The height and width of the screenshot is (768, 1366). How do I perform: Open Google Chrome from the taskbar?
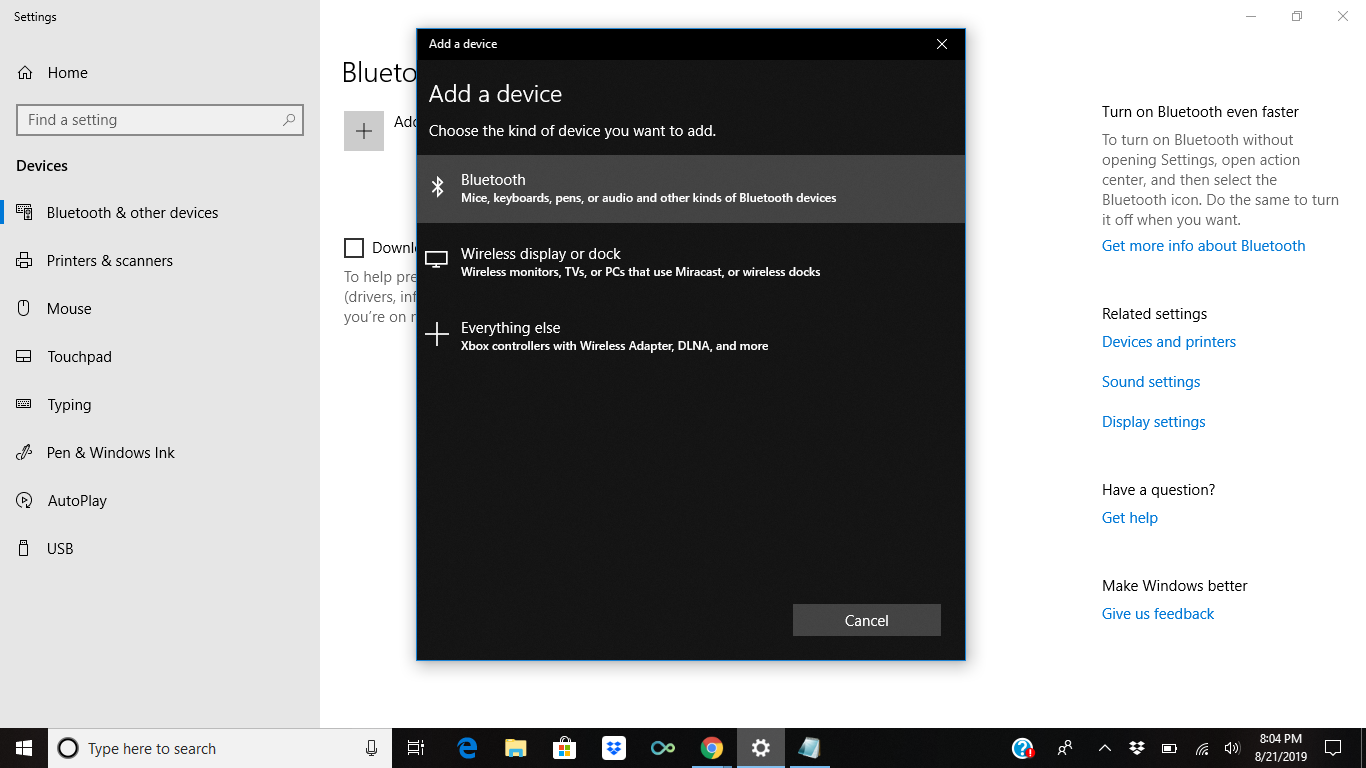711,748
